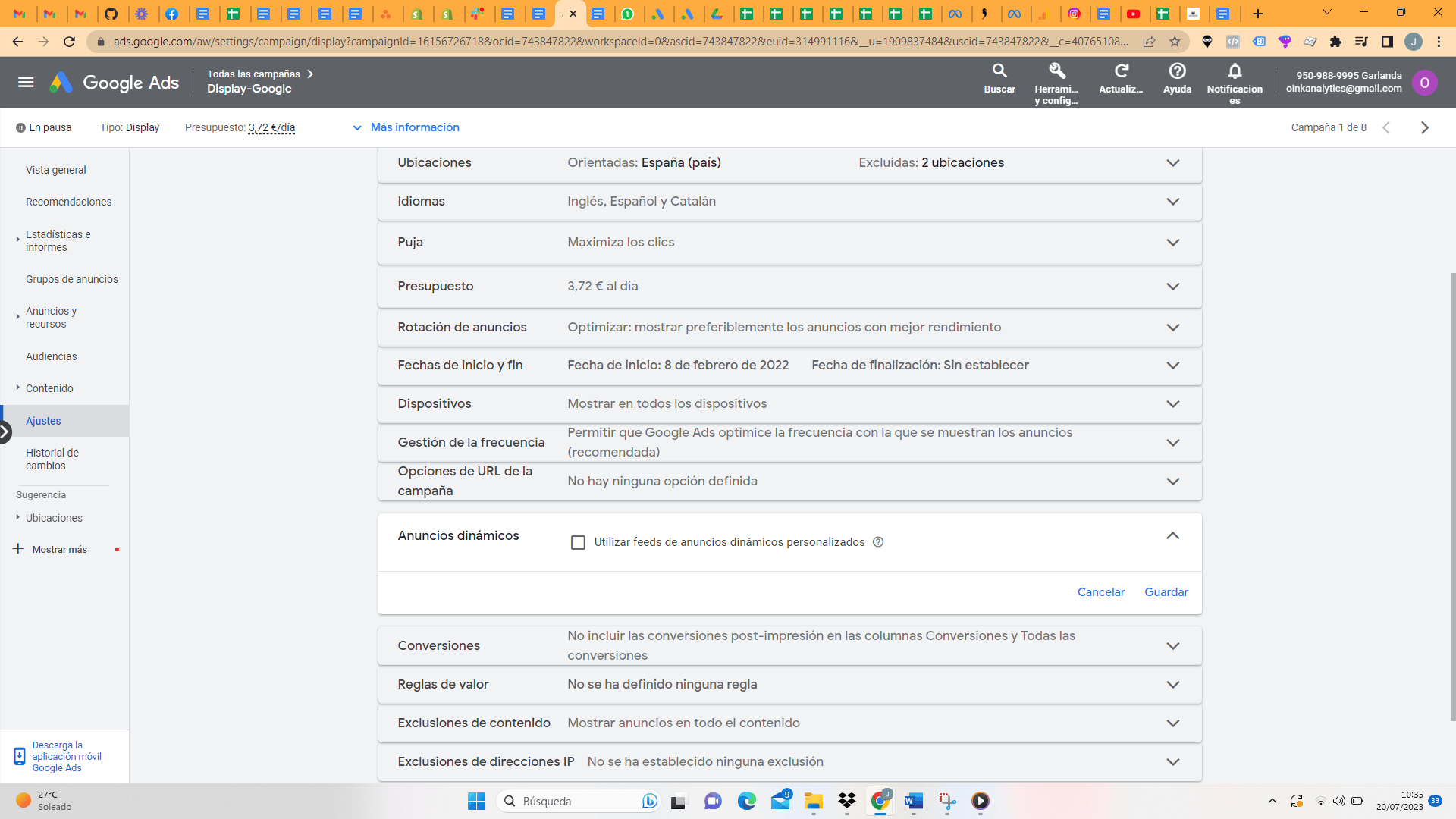This screenshot has height=819, width=1456.
Task: Collapse the Anuncios dinámicos section
Action: coord(1172,535)
